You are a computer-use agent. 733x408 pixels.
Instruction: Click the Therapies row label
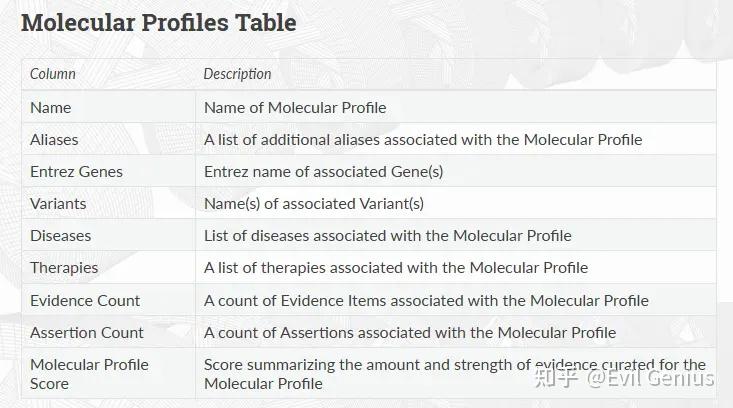click(64, 267)
